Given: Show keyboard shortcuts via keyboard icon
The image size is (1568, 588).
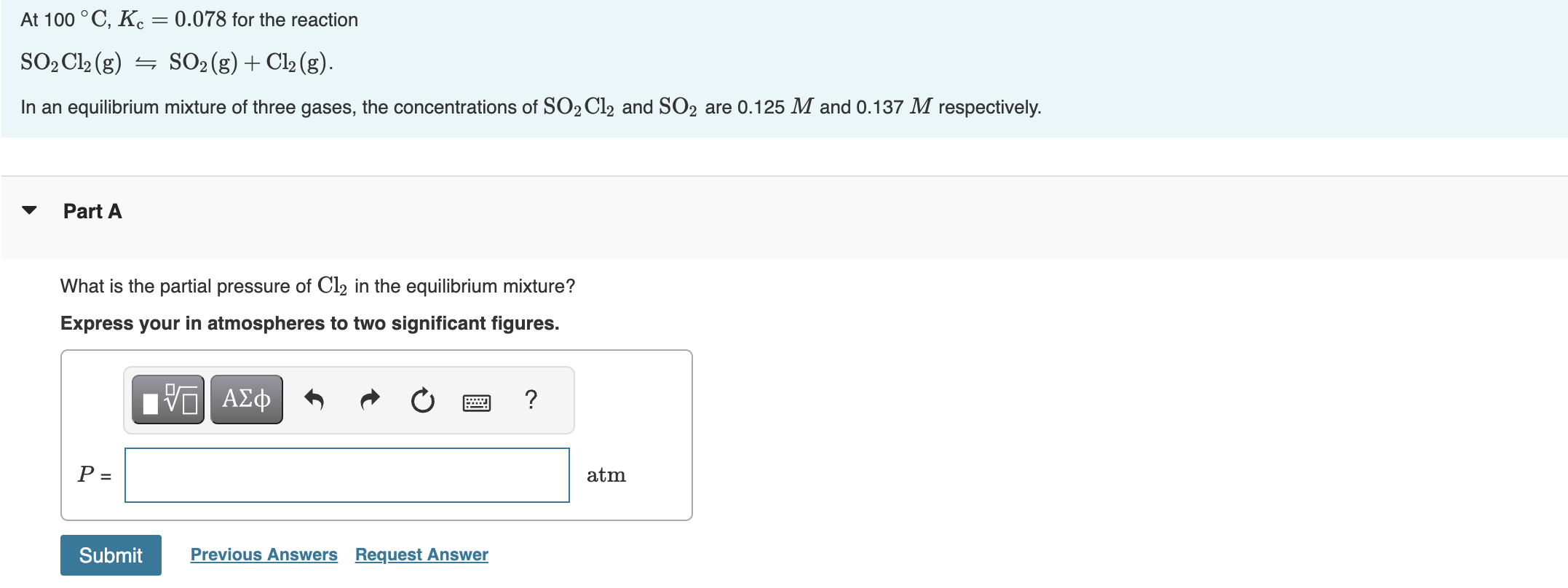Looking at the screenshot, I should (x=477, y=402).
